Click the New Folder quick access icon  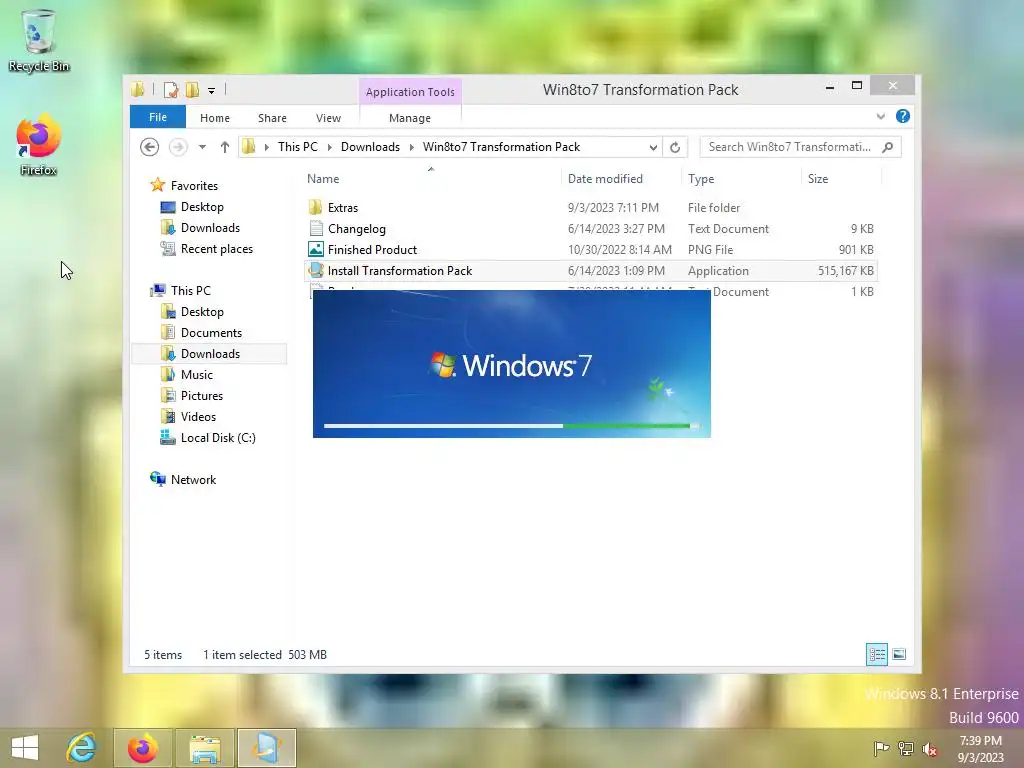192,89
